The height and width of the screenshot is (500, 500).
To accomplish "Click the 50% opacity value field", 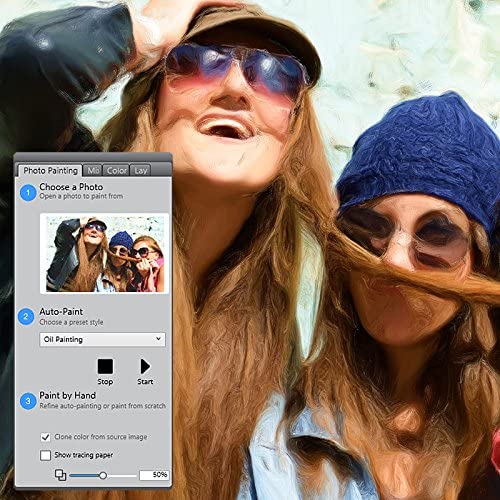I will coord(154,475).
